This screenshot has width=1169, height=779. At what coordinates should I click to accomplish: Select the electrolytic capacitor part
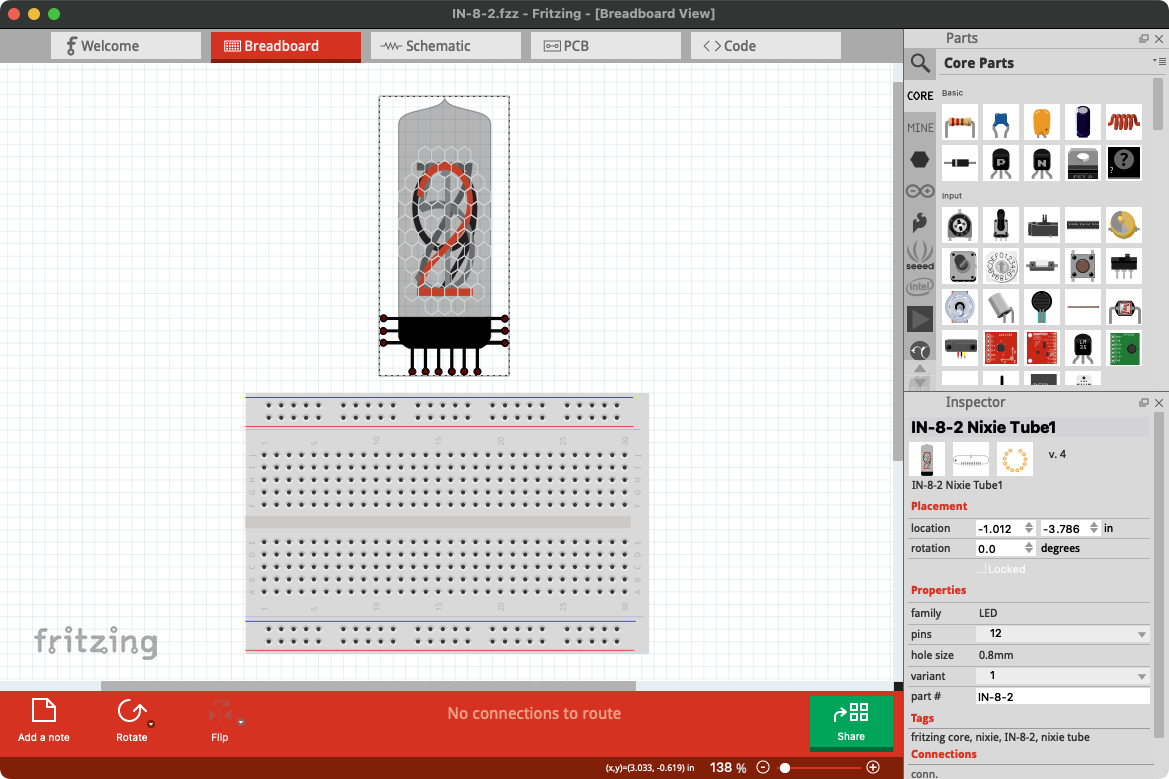click(x=1083, y=123)
